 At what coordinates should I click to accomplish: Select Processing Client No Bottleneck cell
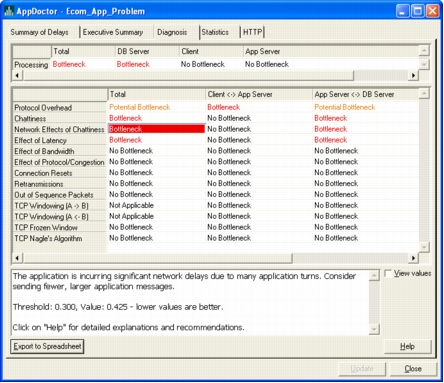pos(211,64)
